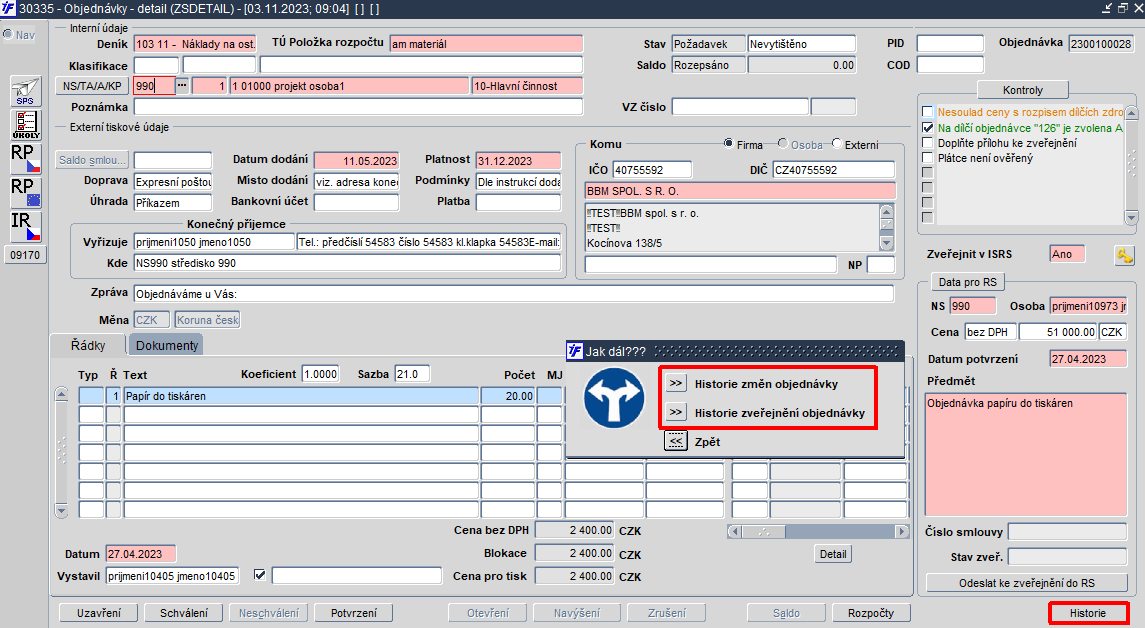Click the 09170 button in the sidebar
1145x628 pixels.
point(26,255)
